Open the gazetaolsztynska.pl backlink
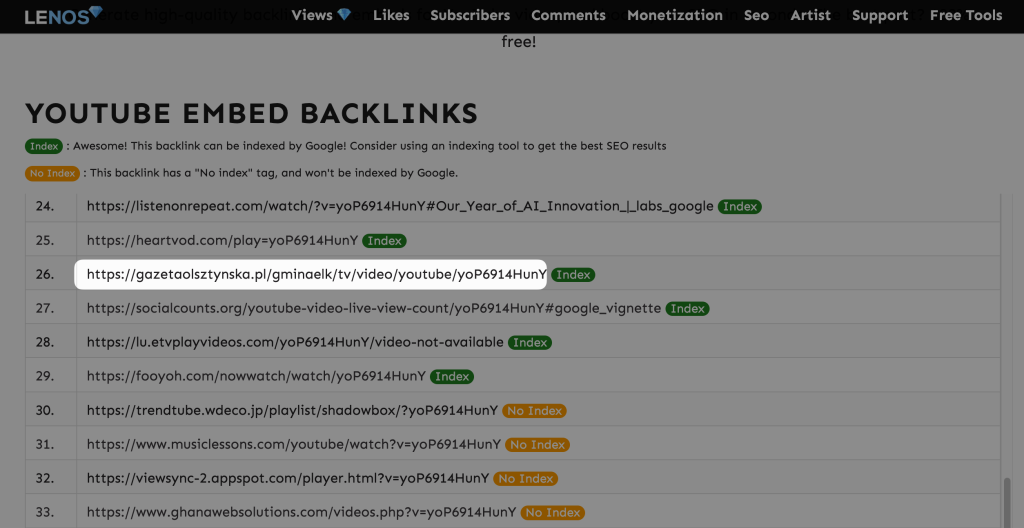 pos(316,274)
